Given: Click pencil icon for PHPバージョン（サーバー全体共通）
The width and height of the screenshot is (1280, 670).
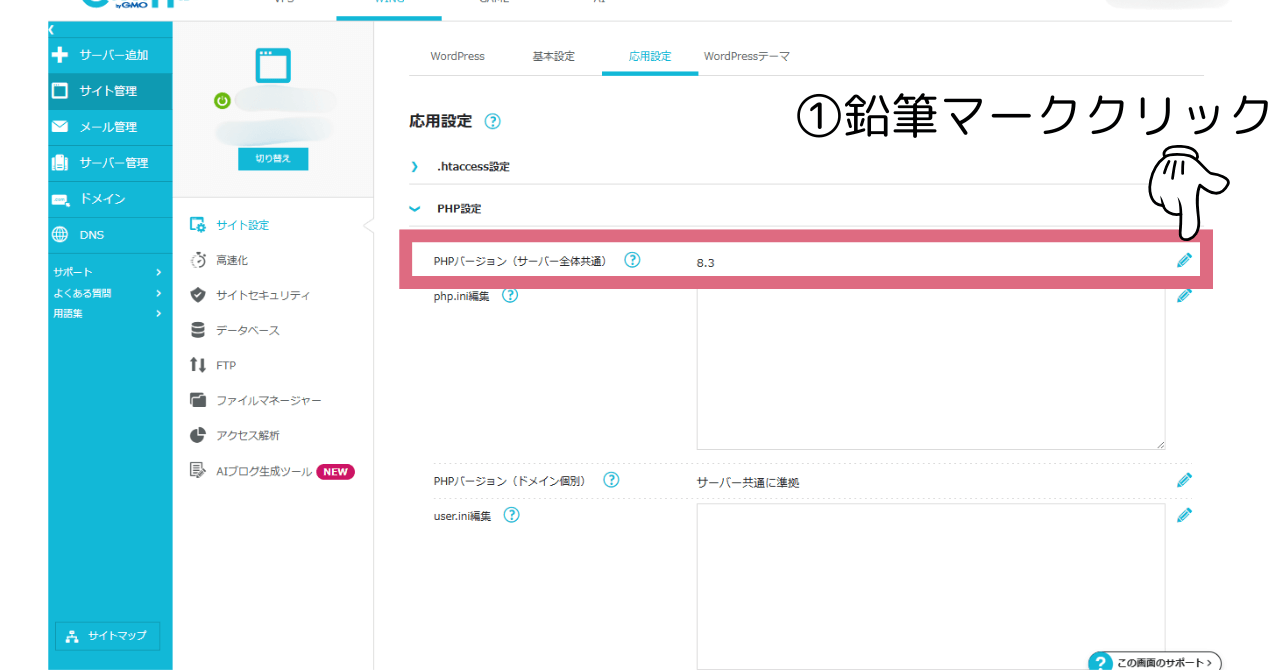Looking at the screenshot, I should [1184, 261].
